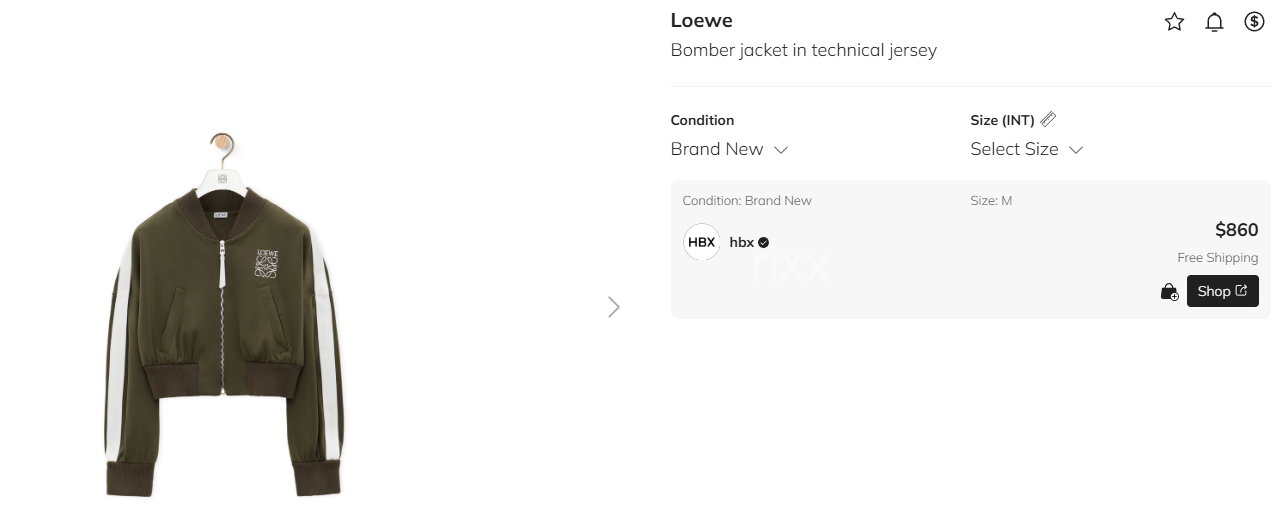Click the bomber jacket product photo

coord(224,320)
